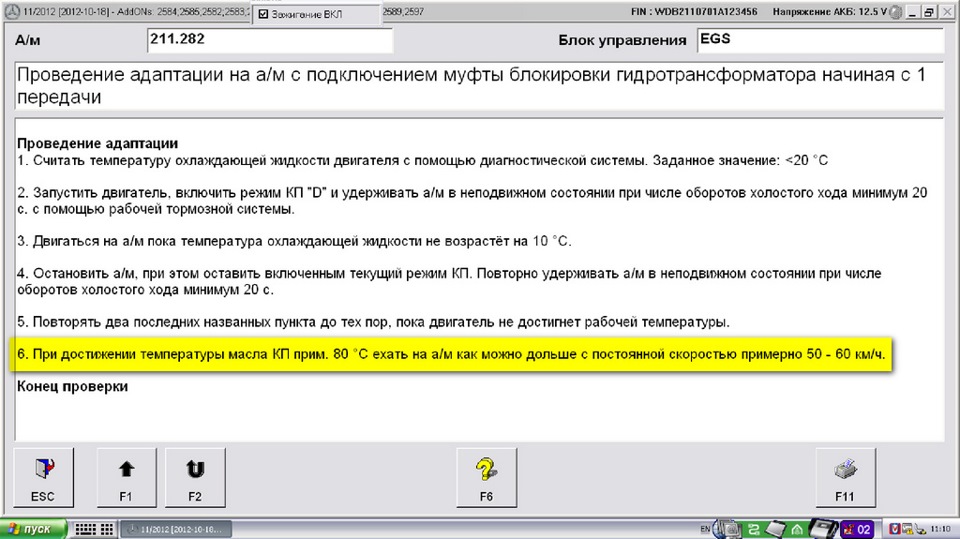Click the FIN WDB2110701A123456 text
Image resolution: width=960 pixels, height=539 pixels.
(694, 12)
